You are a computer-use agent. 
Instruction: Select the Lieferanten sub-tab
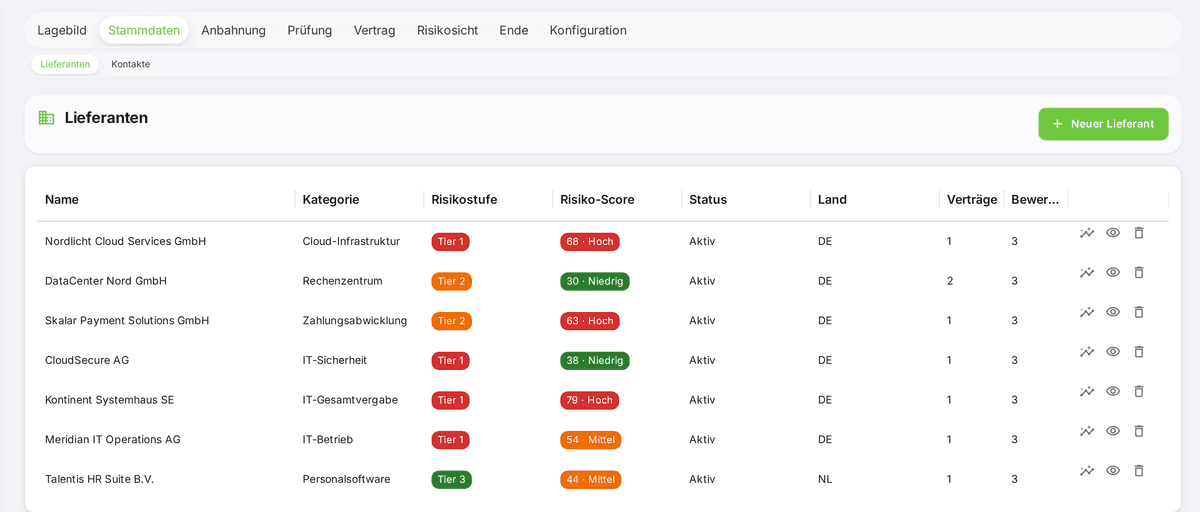pyautogui.click(x=65, y=64)
